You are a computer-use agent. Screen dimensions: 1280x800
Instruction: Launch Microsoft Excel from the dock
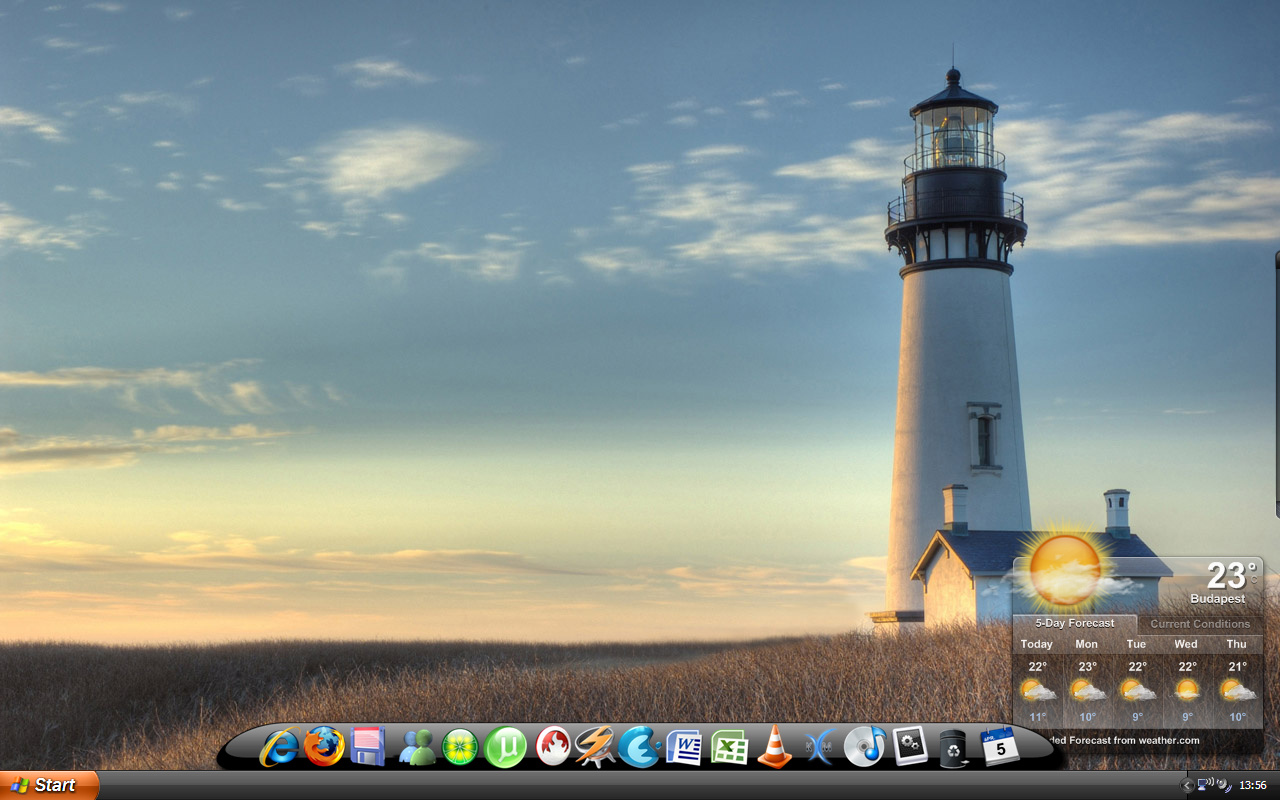730,747
